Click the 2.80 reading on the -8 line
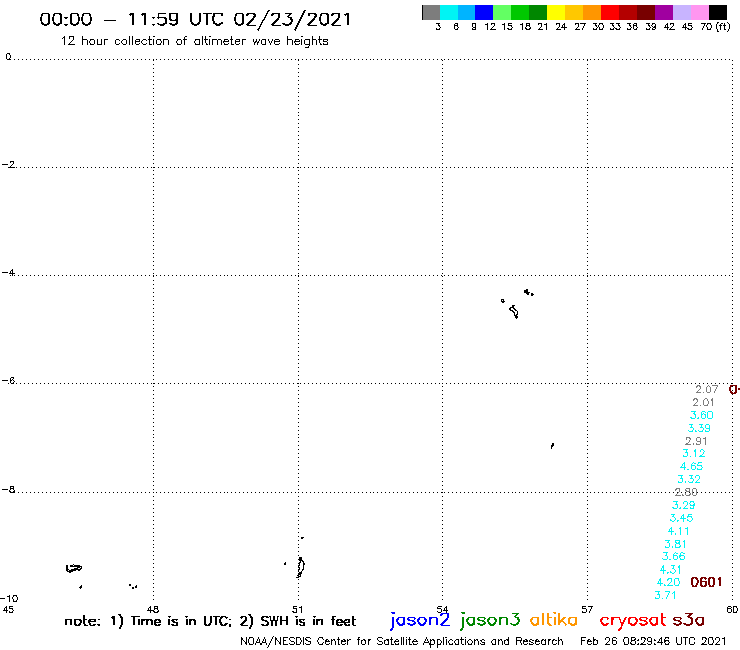This screenshot has height=650, width=740. (x=686, y=492)
